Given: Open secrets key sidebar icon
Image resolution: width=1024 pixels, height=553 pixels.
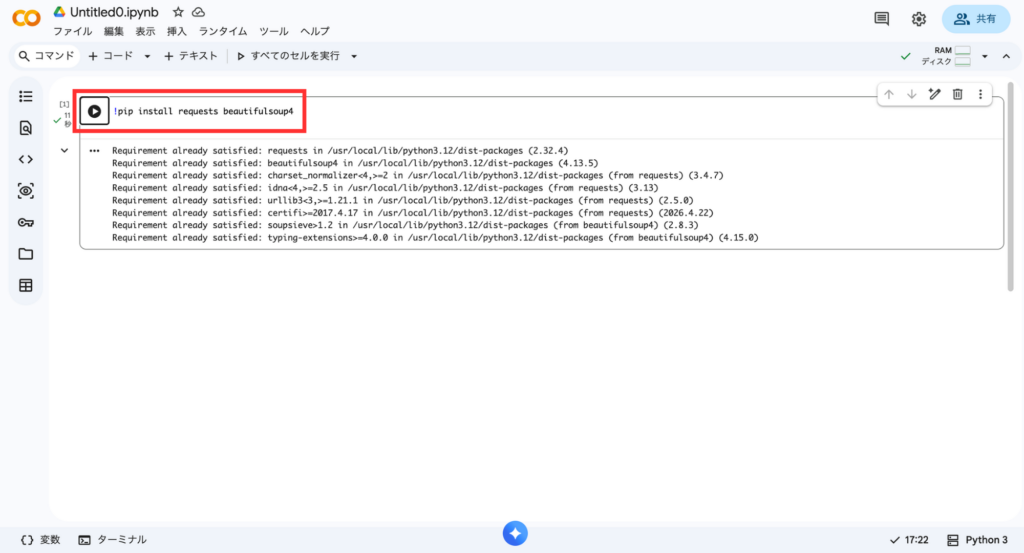Looking at the screenshot, I should coord(25,223).
